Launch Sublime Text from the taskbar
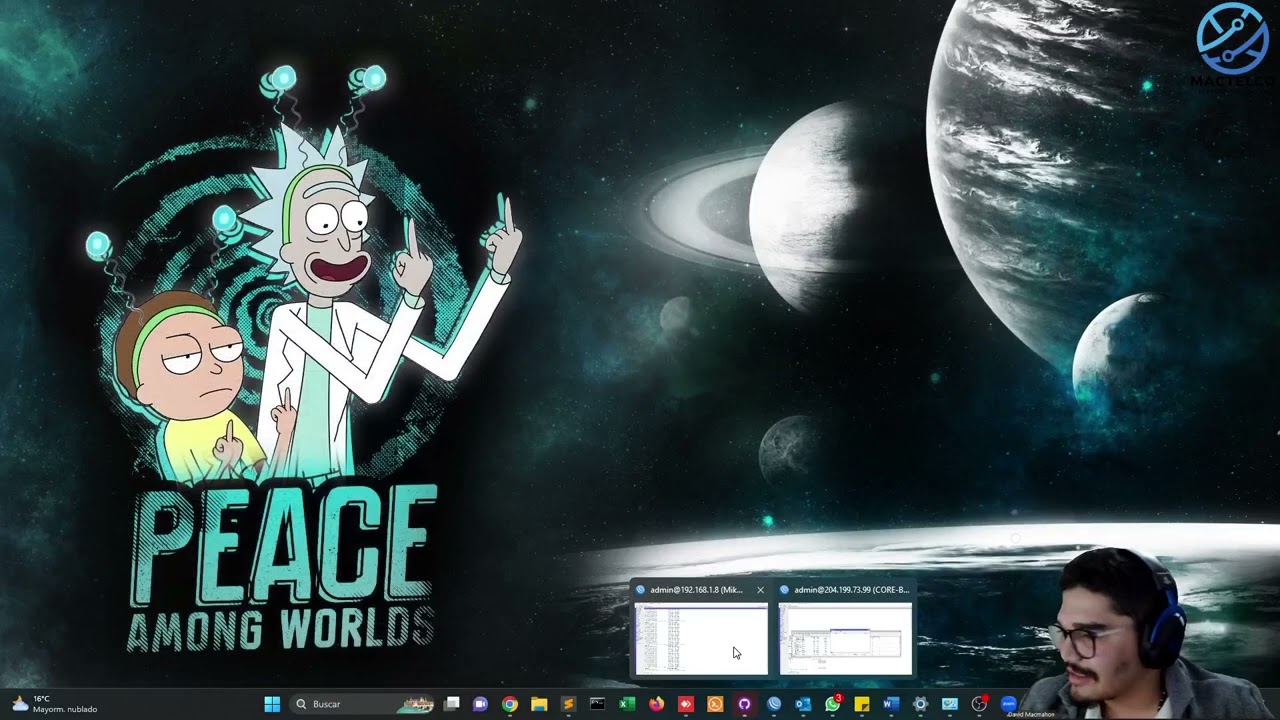This screenshot has height=720, width=1280. pyautogui.click(x=568, y=704)
